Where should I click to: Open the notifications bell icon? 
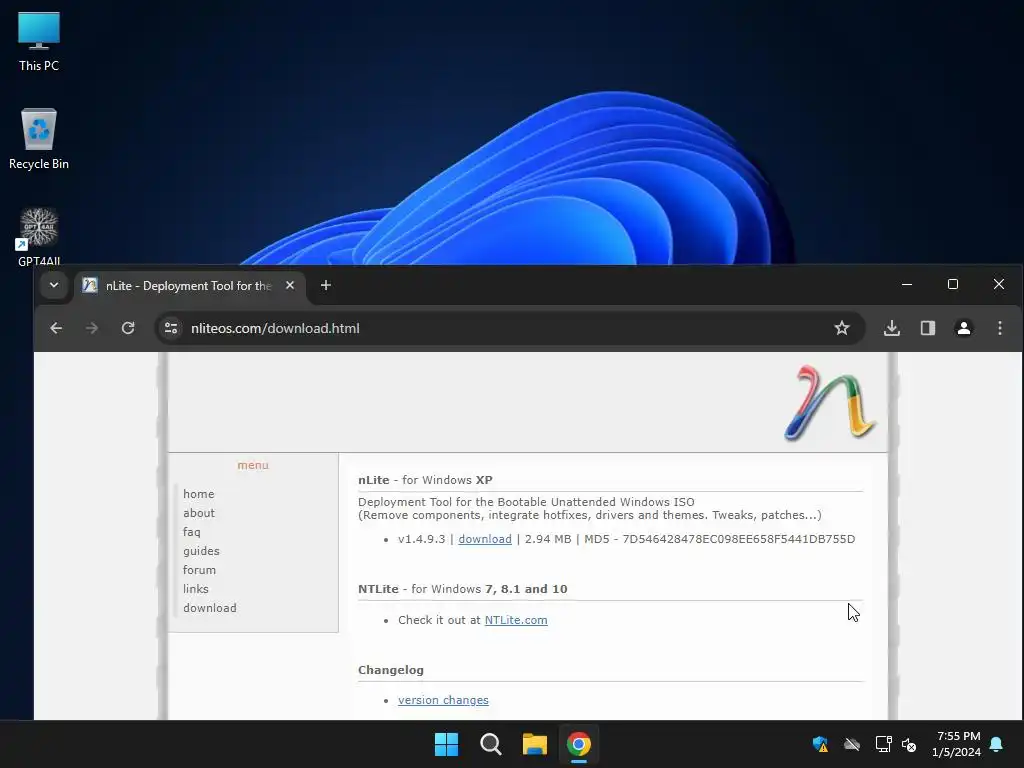point(997,744)
